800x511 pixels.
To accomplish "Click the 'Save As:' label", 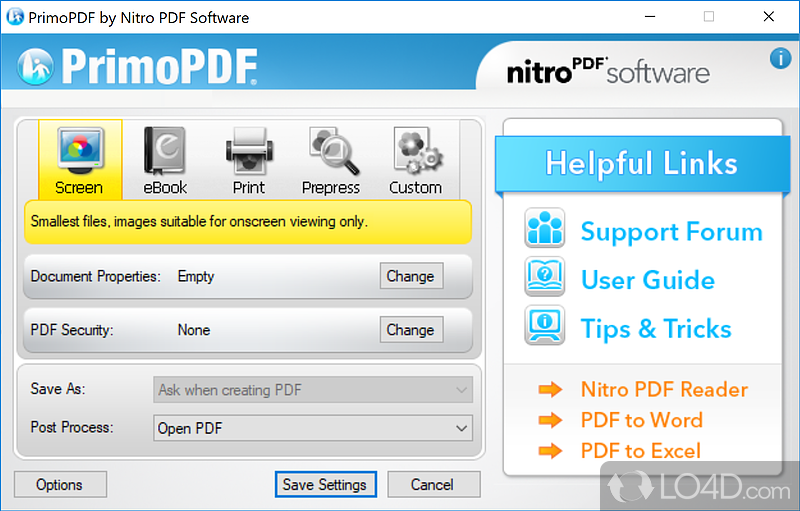I will click(58, 389).
